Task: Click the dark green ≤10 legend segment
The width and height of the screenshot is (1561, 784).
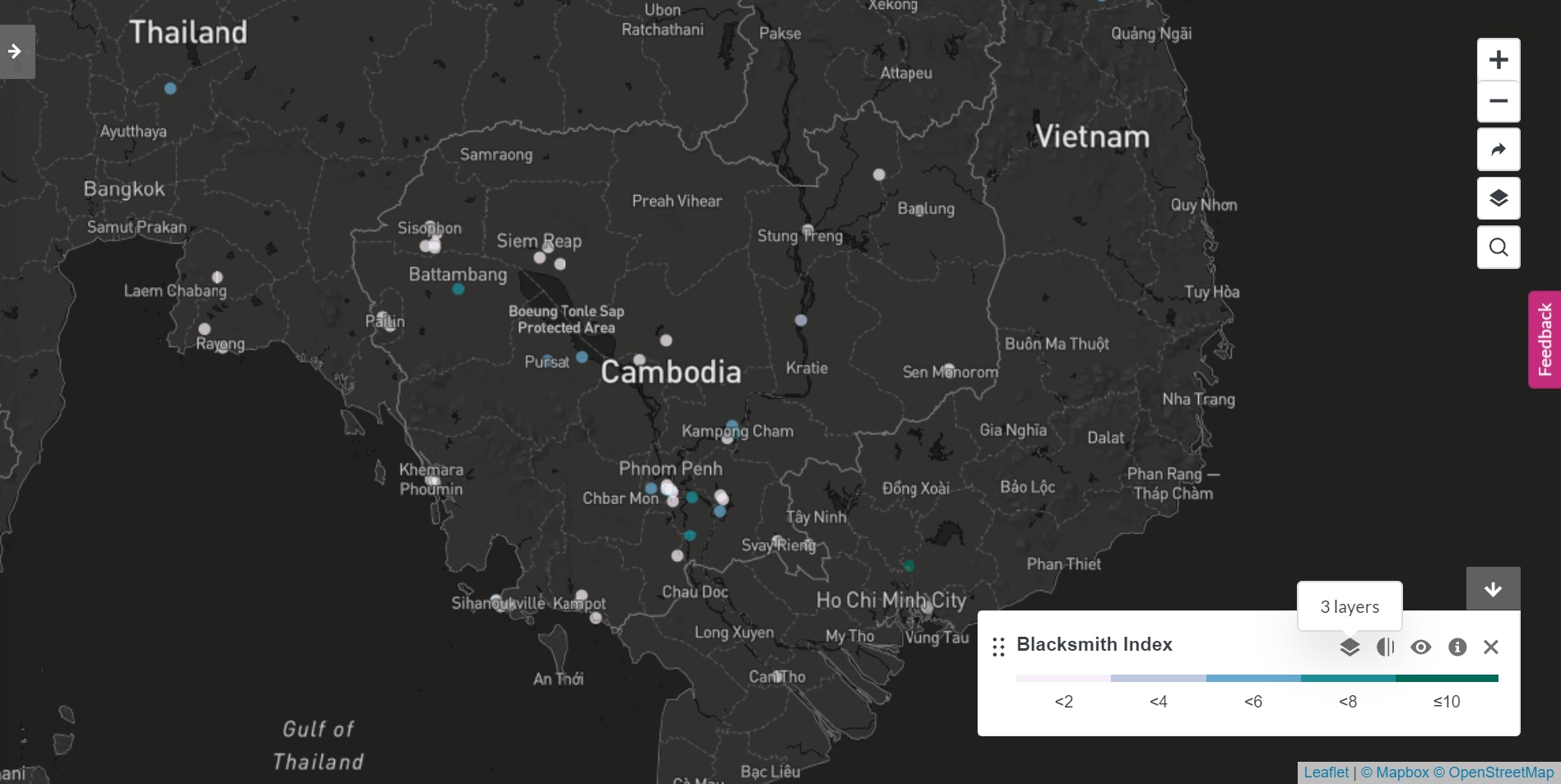Action: tap(1447, 679)
